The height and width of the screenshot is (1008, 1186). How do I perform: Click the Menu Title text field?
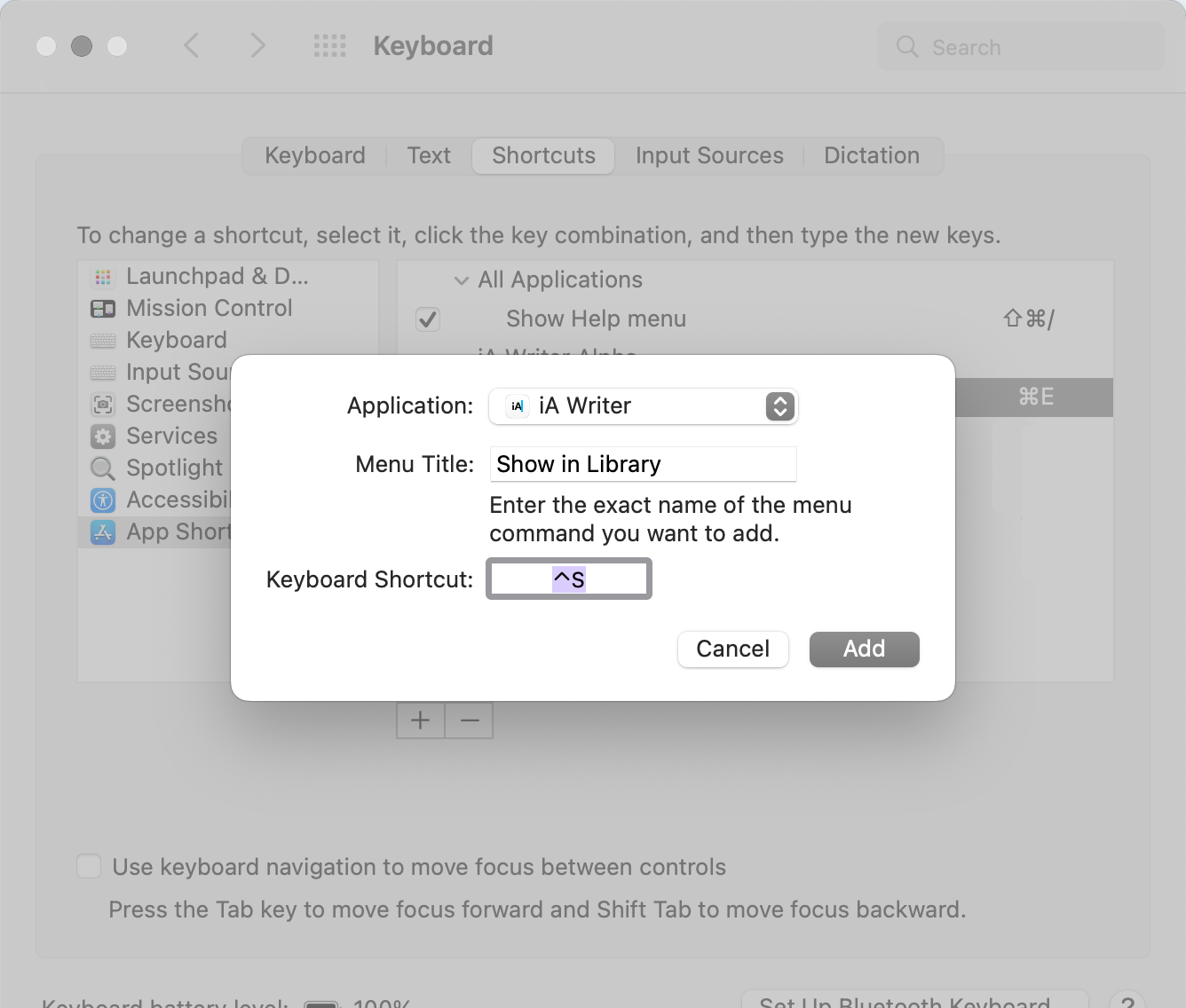[x=644, y=464]
